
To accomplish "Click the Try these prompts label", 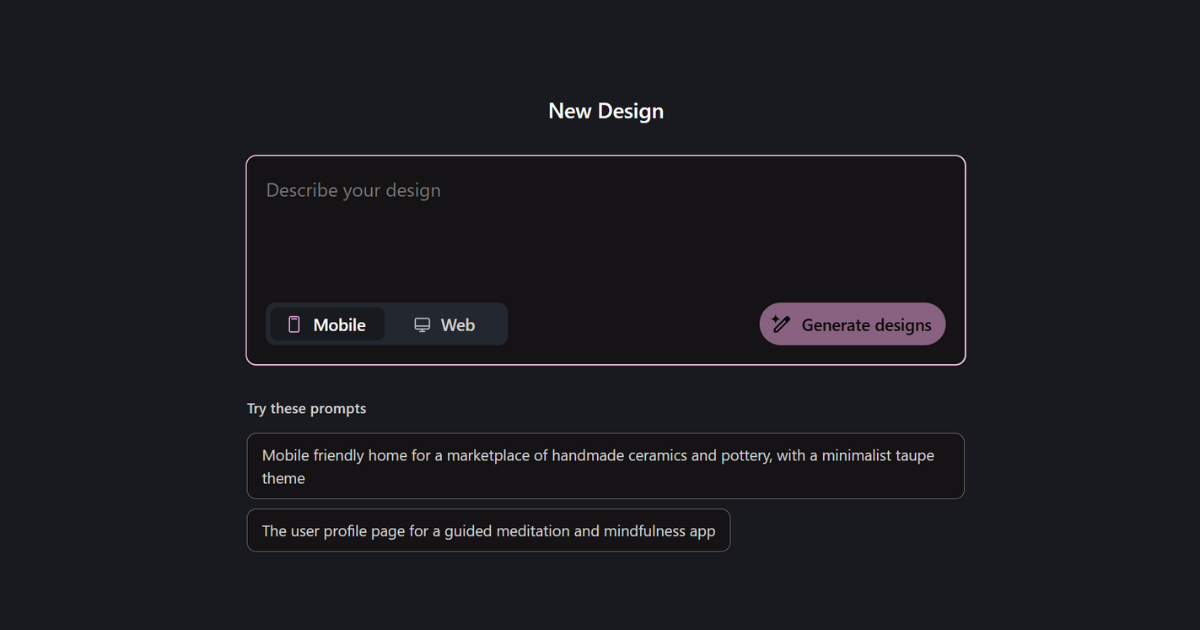I will (x=306, y=409).
